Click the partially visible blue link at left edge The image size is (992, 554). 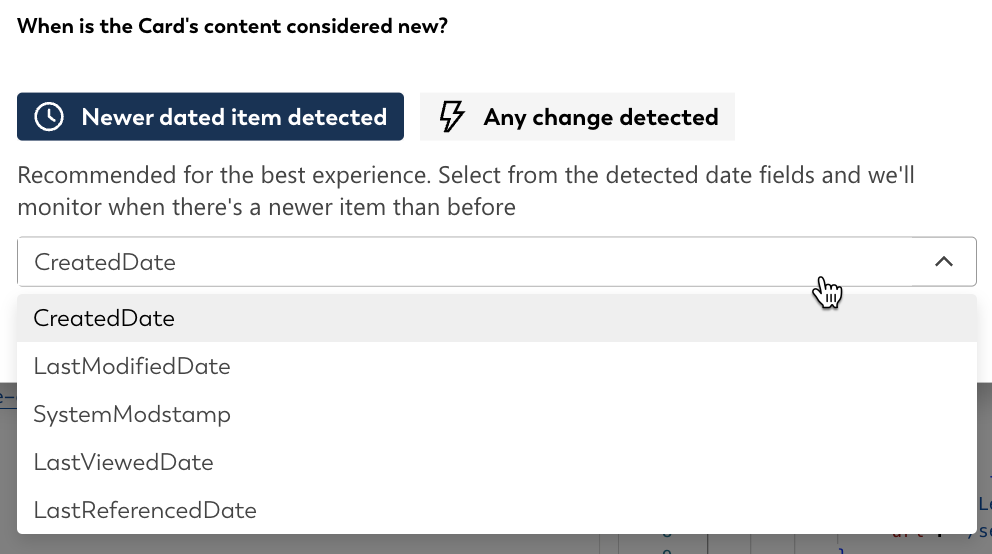8,397
